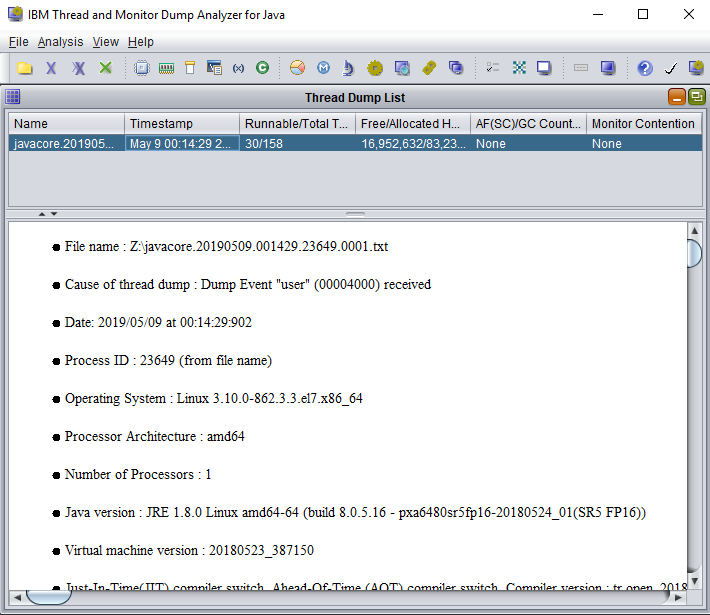This screenshot has height=615, width=710.
Task: Click the stacked blue windows icon
Action: coord(456,68)
